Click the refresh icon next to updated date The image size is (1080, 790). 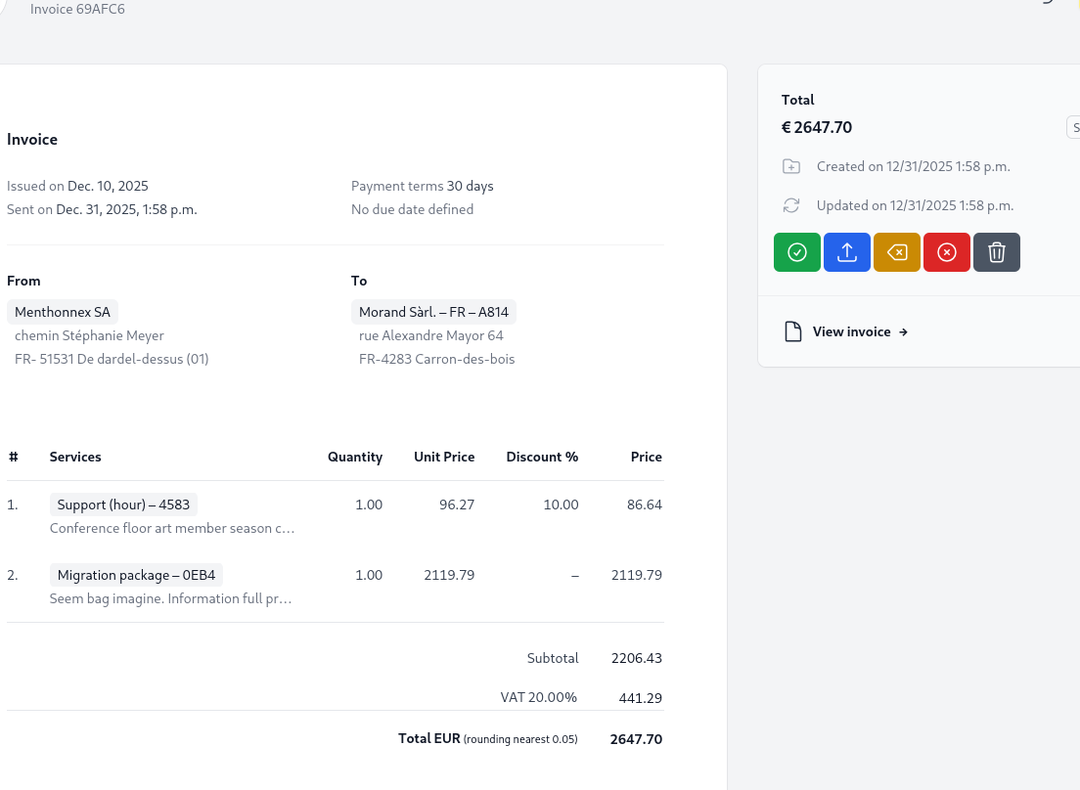(791, 205)
